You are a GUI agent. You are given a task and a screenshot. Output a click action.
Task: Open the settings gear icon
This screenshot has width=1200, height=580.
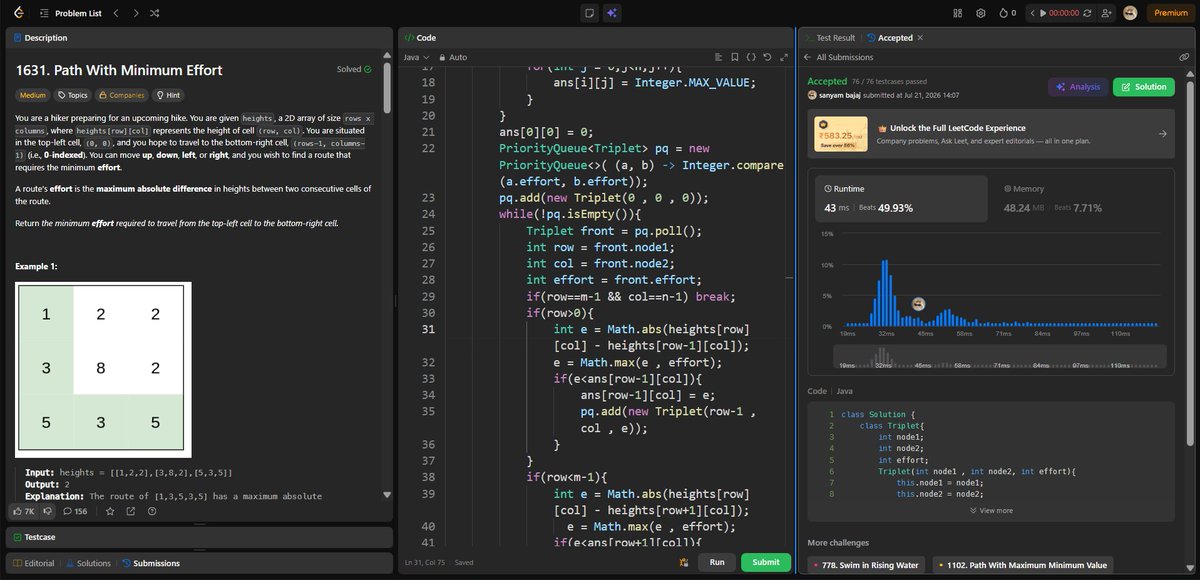point(981,13)
